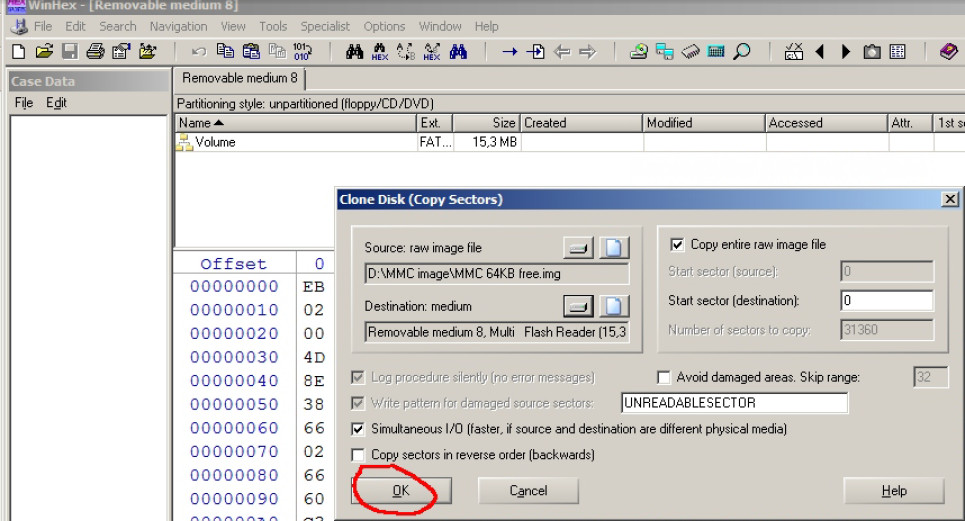
Task: Click the source path D:\MMC image field
Action: coord(497,274)
